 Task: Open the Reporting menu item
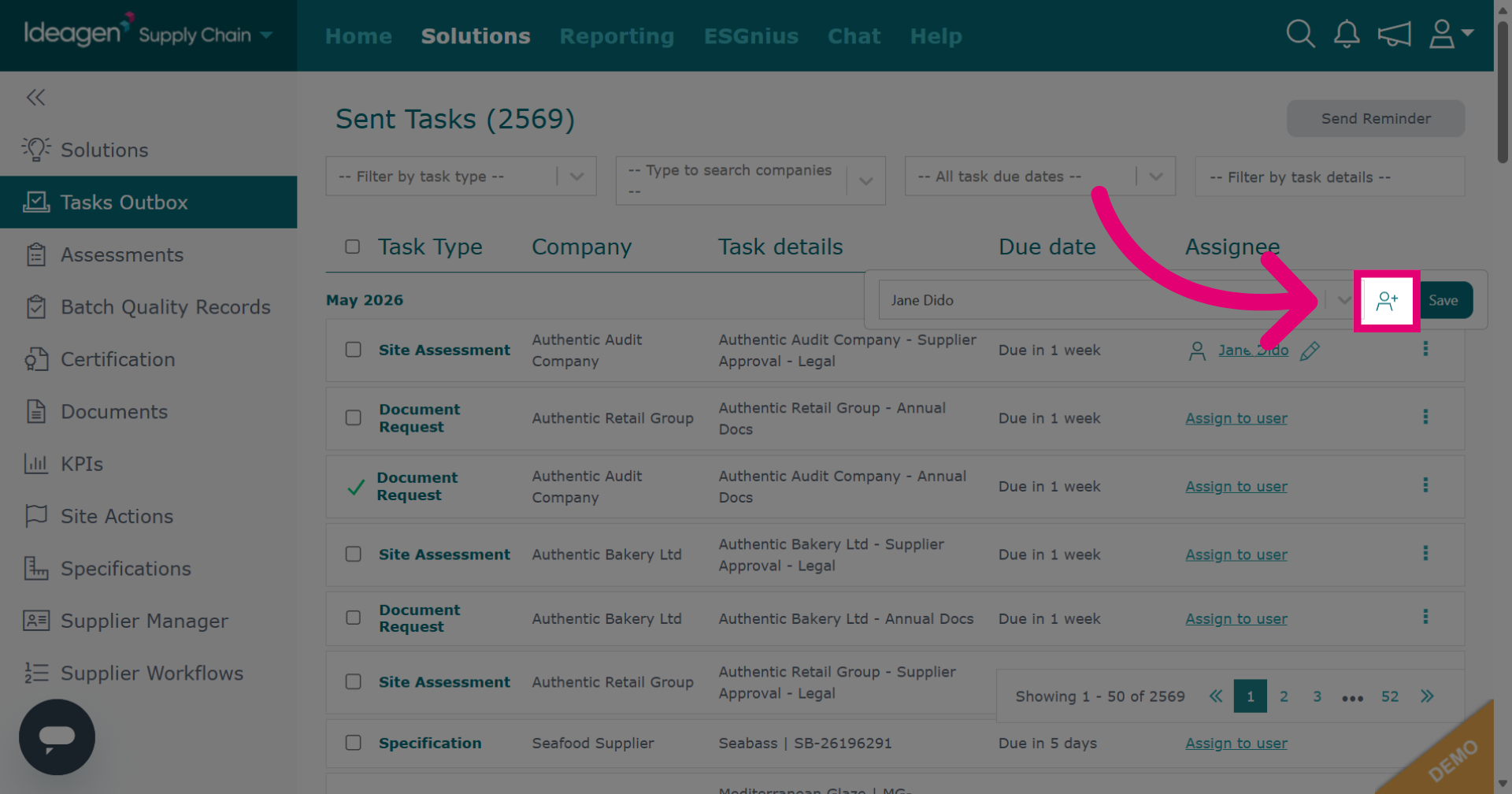[x=617, y=36]
